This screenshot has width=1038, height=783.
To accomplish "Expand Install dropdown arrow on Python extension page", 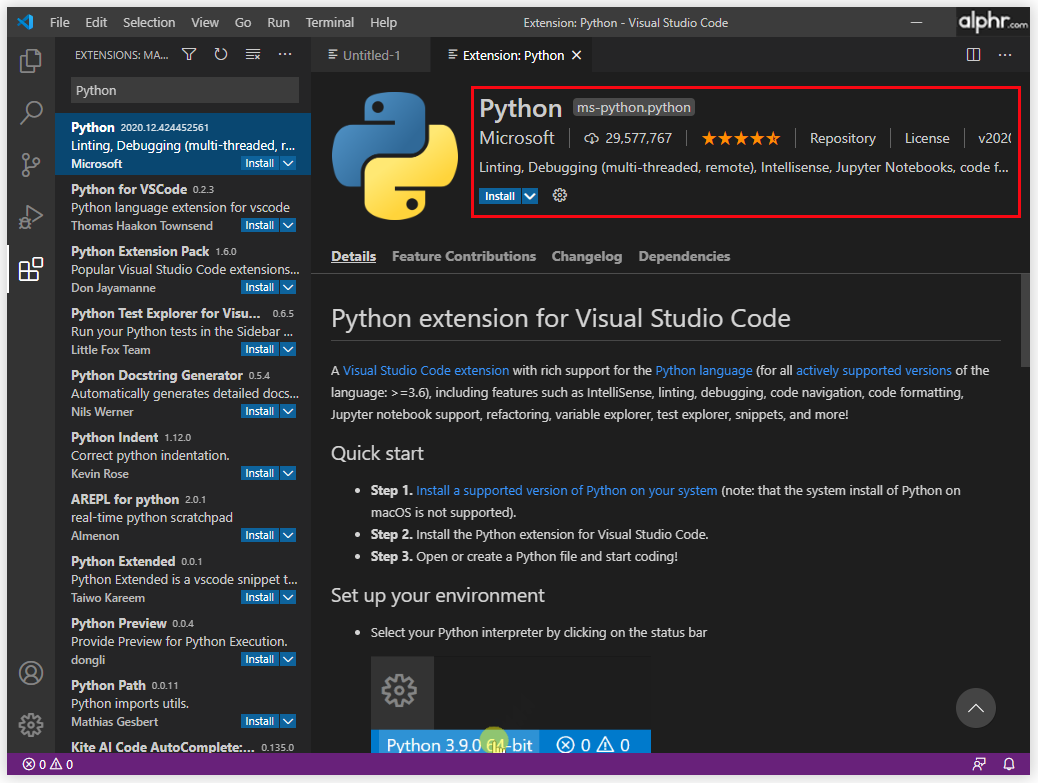I will point(530,196).
